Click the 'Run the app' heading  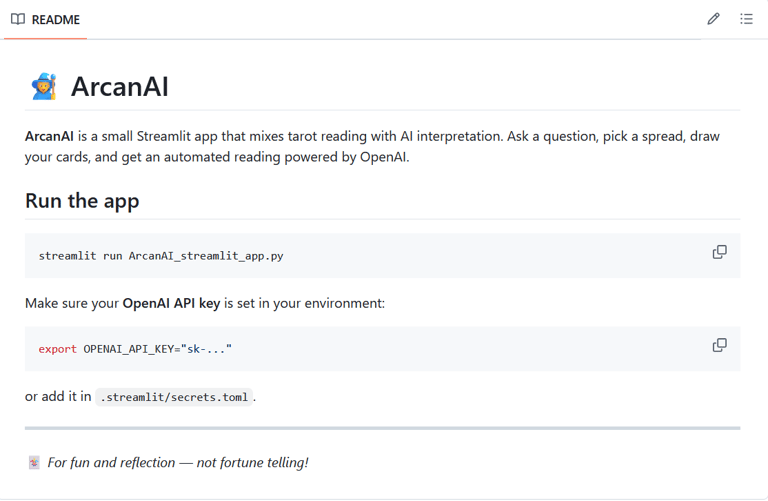[x=82, y=200]
